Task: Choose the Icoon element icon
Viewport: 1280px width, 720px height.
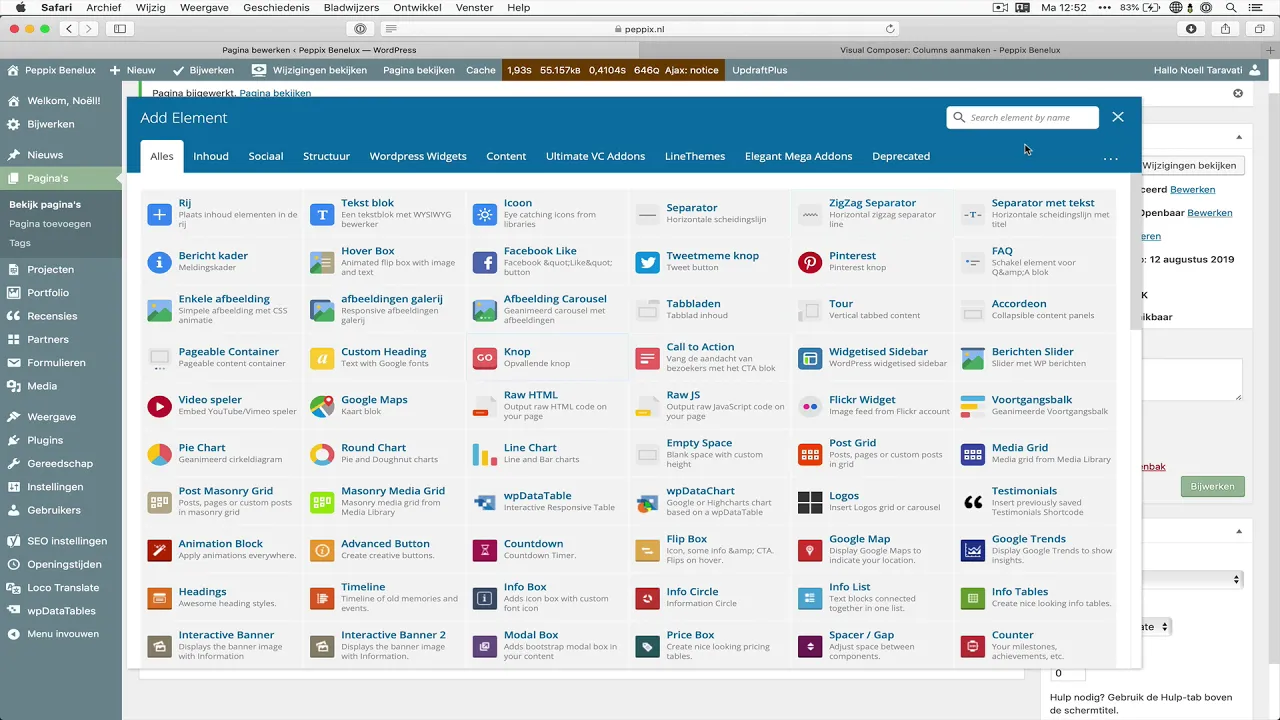Action: click(x=485, y=214)
